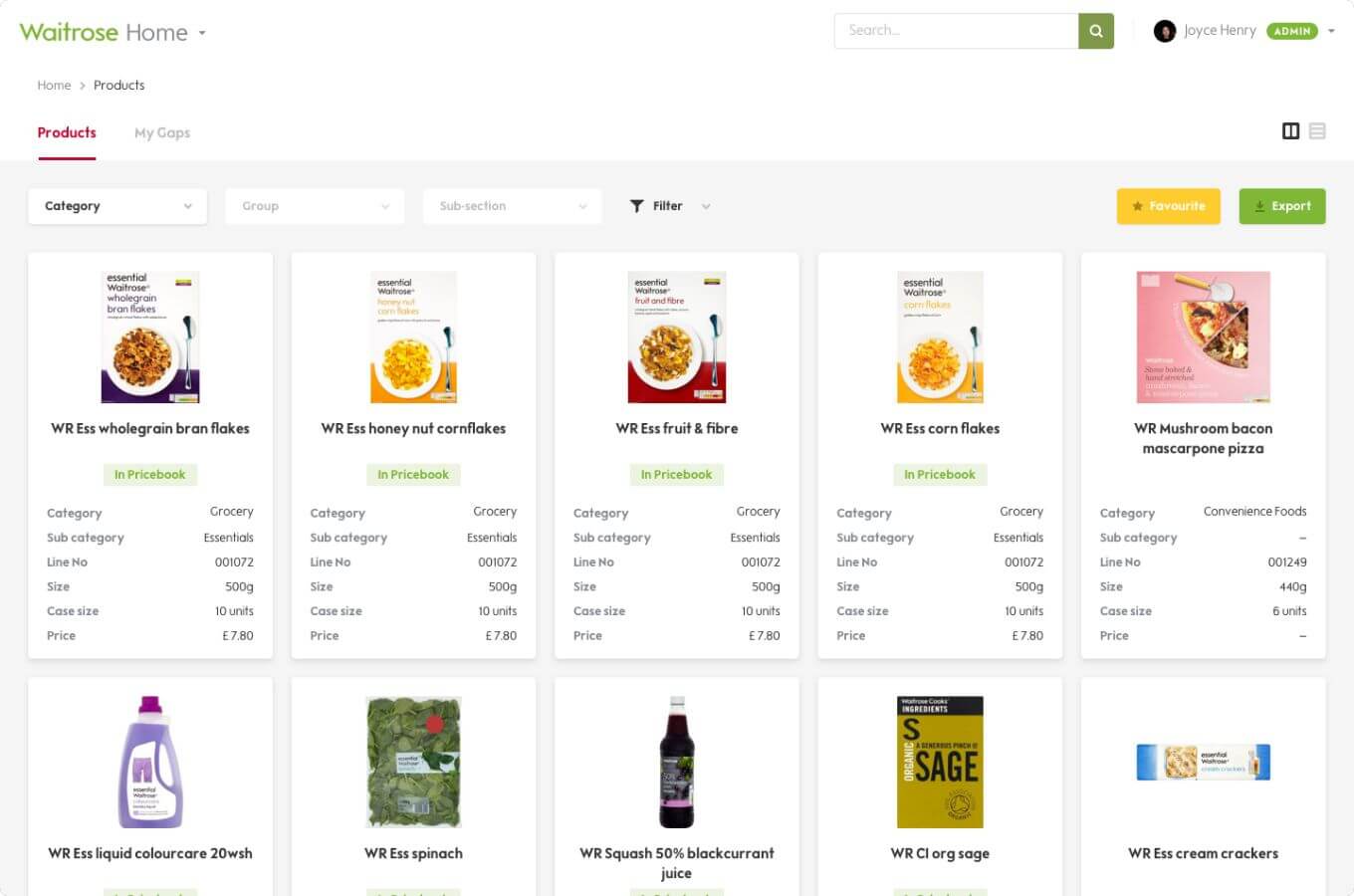Open the spinach bag image

click(x=413, y=763)
